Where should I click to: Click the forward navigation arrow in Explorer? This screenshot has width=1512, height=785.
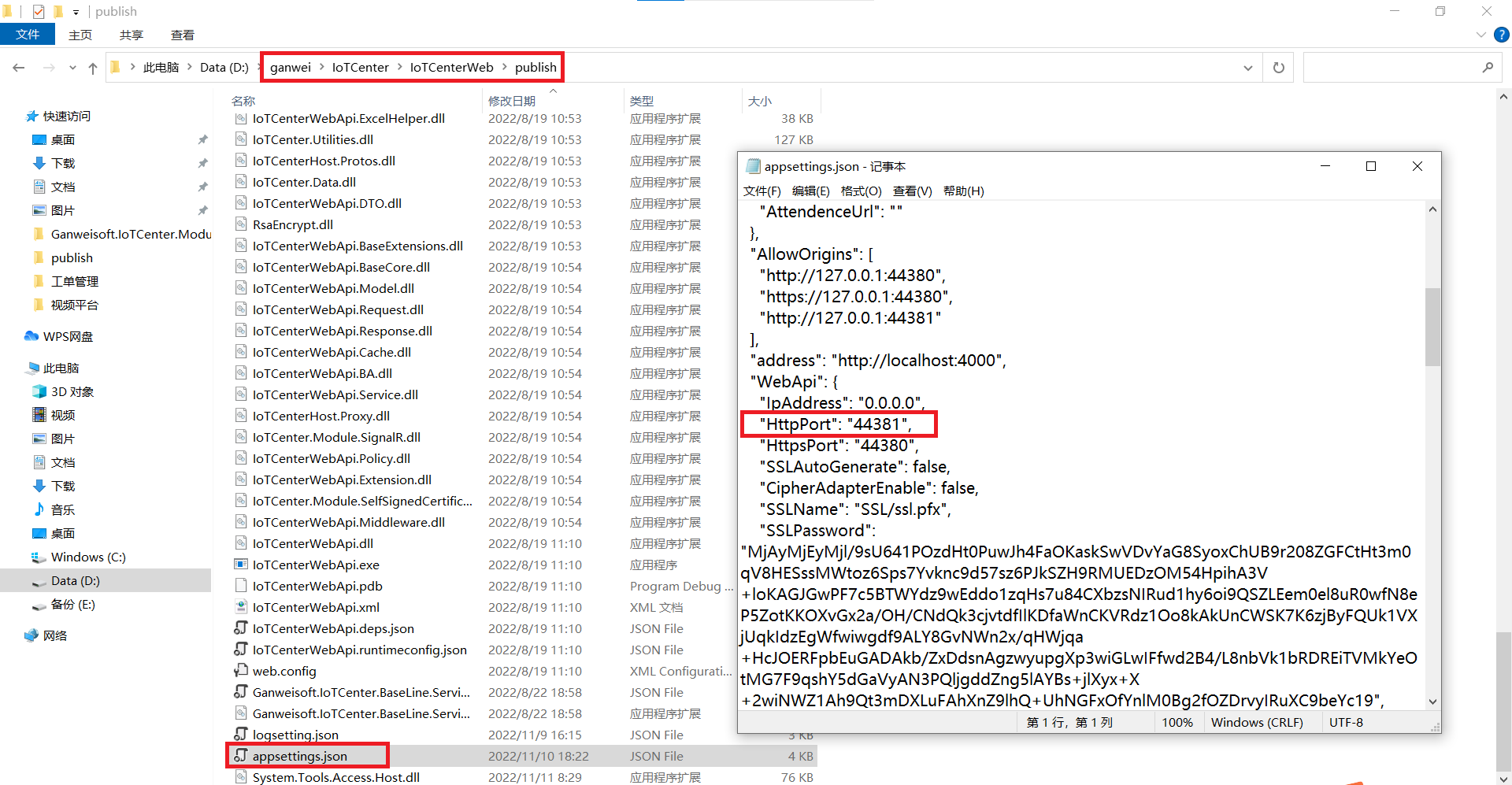tap(49, 68)
